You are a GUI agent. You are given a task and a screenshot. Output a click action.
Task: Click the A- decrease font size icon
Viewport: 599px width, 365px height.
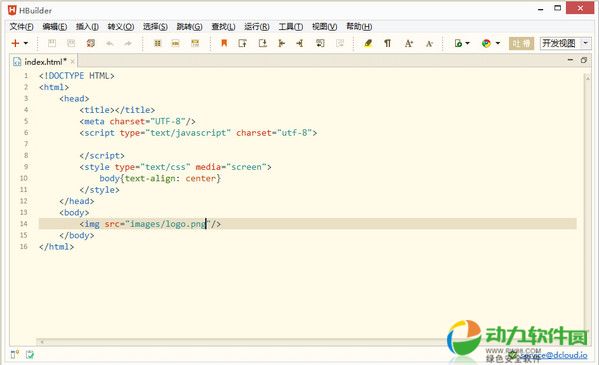click(x=429, y=44)
